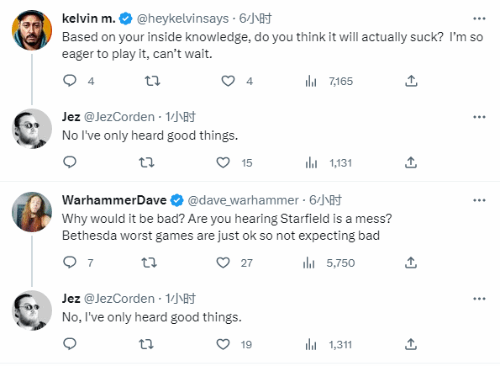Screen dimensions: 500x366
Task: Reply to WarhammerDave's tweet with 7 replies
Action: point(70,263)
